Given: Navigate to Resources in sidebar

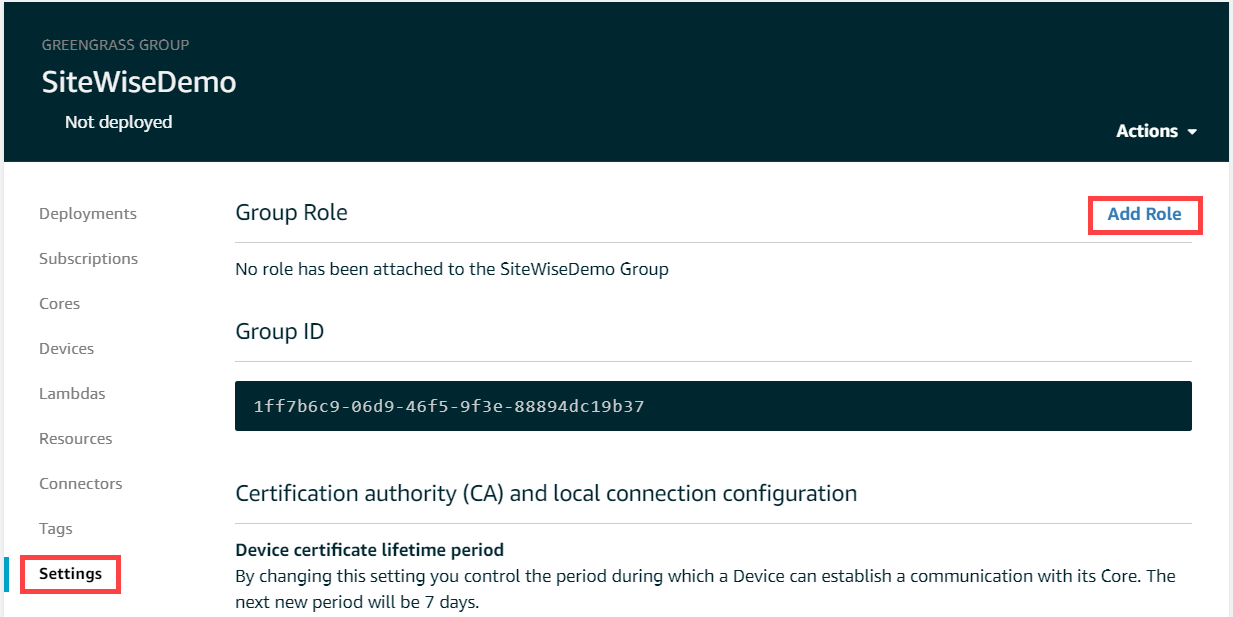Looking at the screenshot, I should 76,439.
